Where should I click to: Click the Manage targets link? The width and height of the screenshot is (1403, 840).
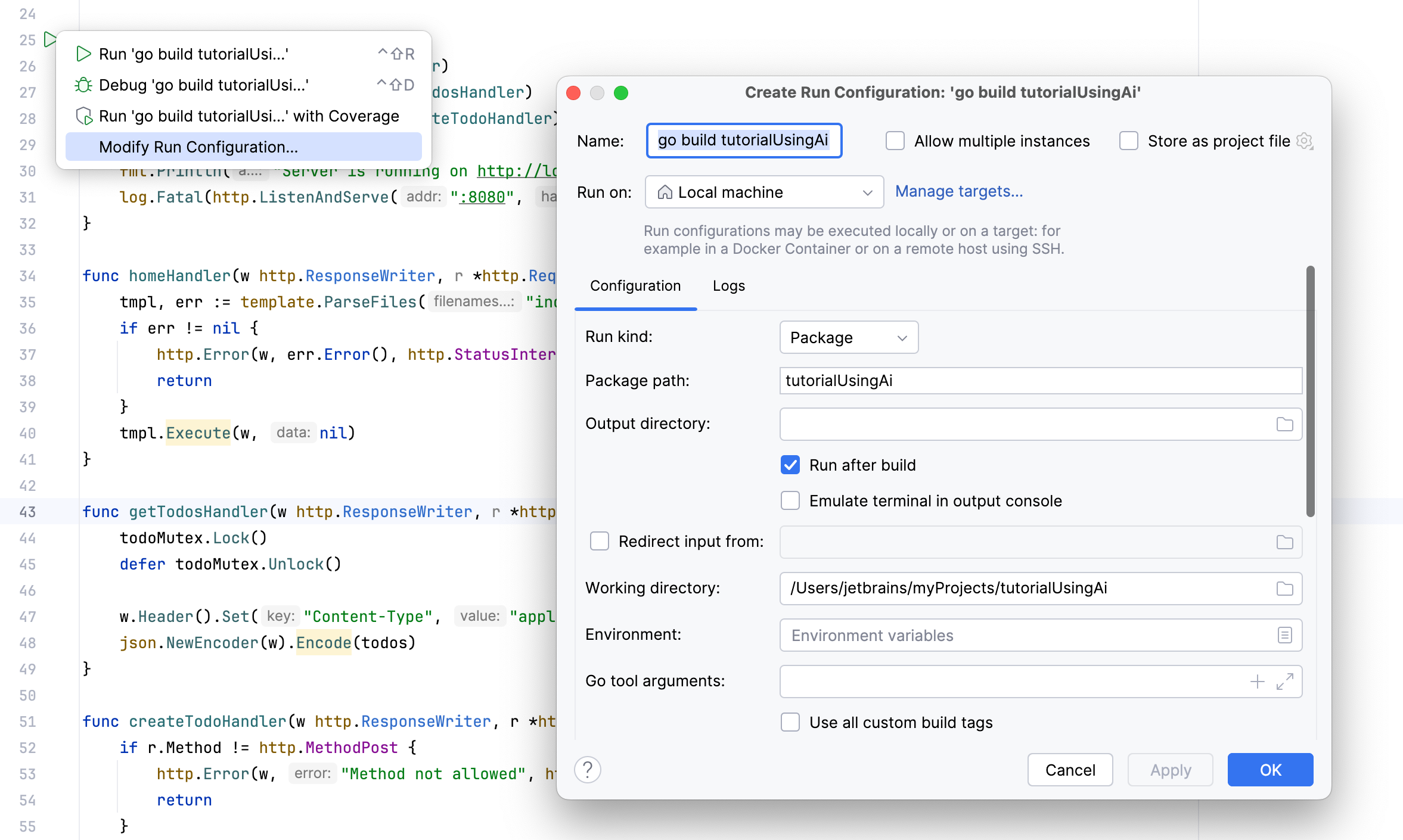(x=958, y=191)
